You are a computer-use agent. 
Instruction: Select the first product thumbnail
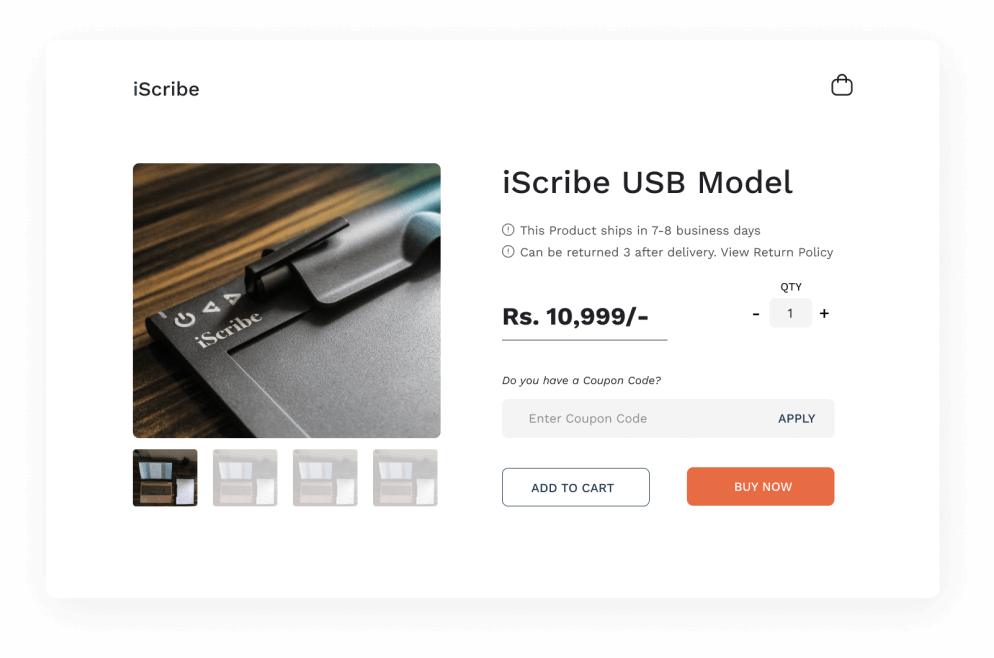(165, 478)
